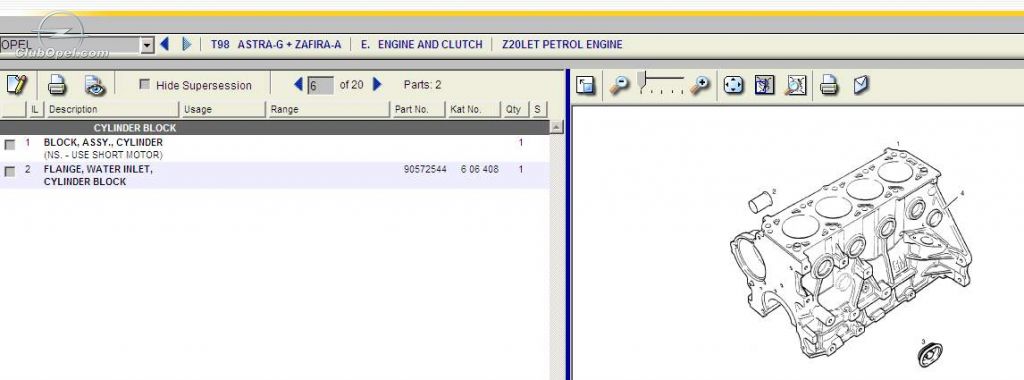Check the box for BLOCK, ASSY., CYLINDER
This screenshot has width=1024, height=380.
pos(10,144)
